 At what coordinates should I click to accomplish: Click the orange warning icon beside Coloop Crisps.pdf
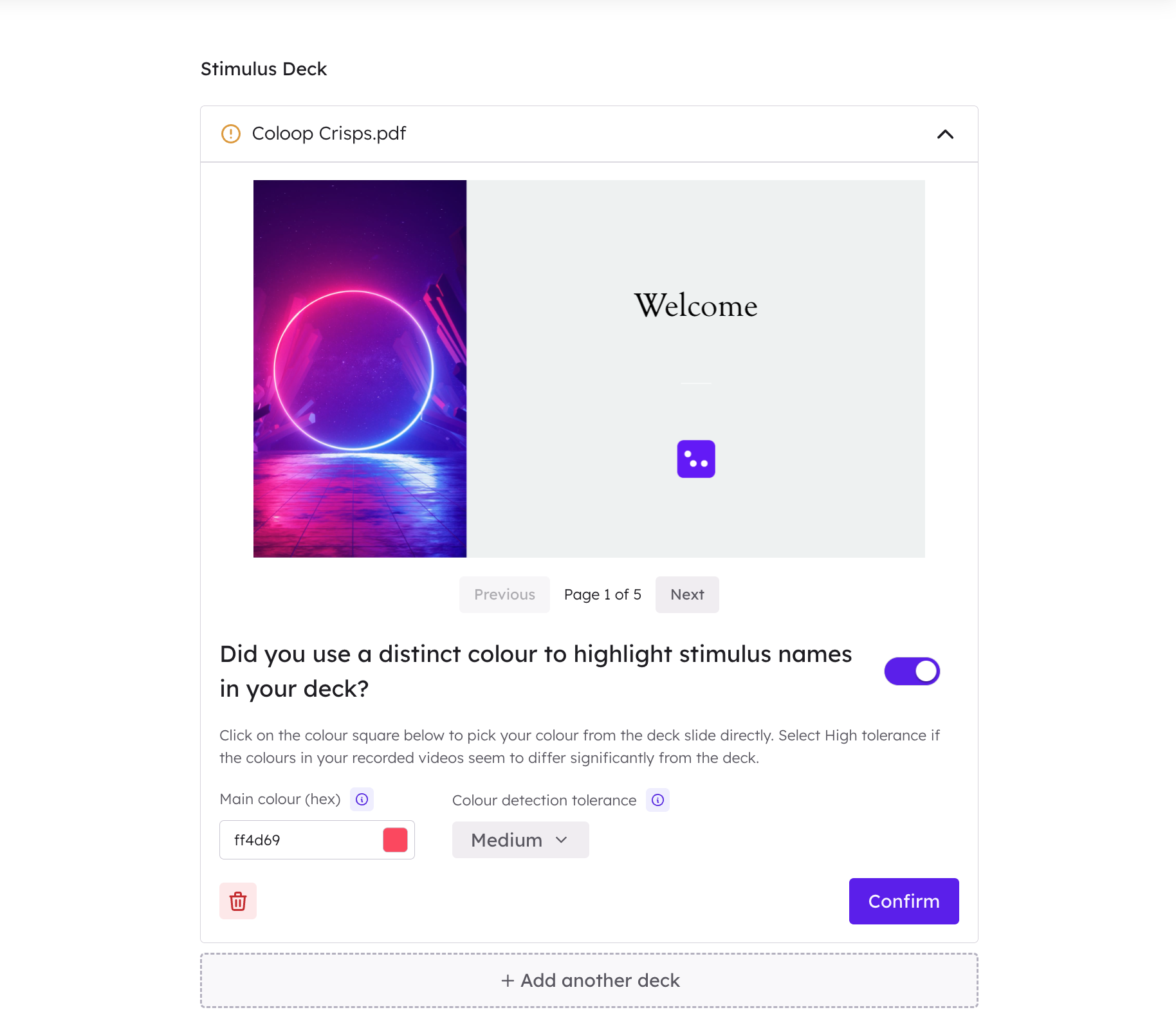[x=230, y=134]
